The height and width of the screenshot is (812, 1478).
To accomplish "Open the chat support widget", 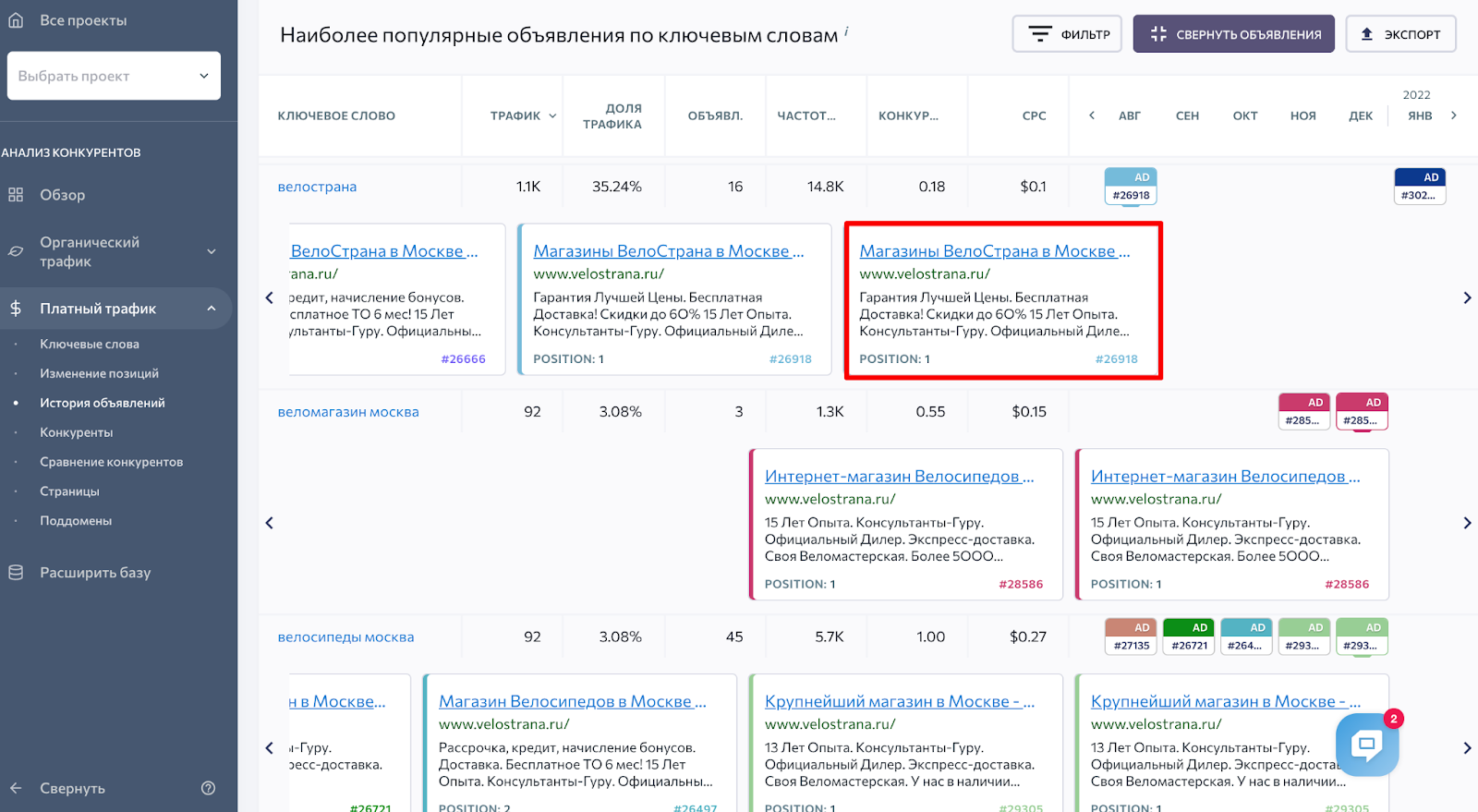I will click(x=1367, y=745).
